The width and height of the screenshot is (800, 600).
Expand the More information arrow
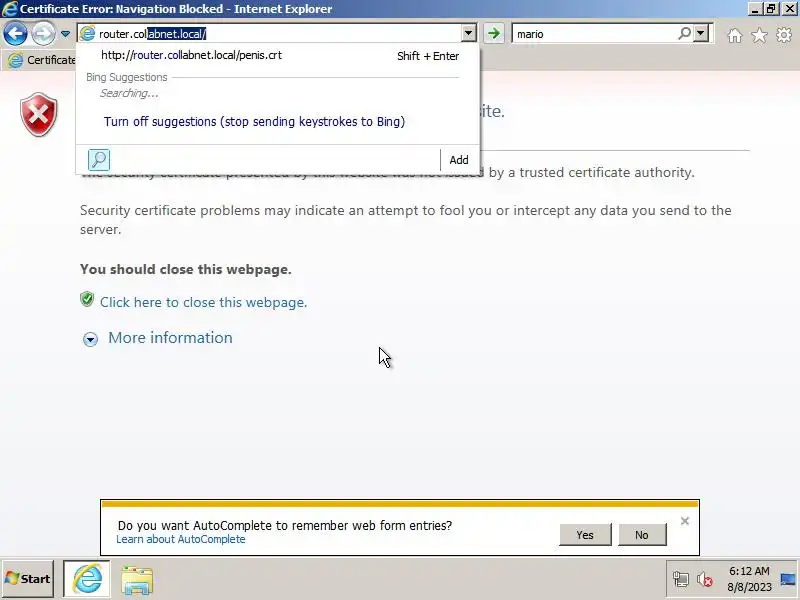tap(90, 339)
